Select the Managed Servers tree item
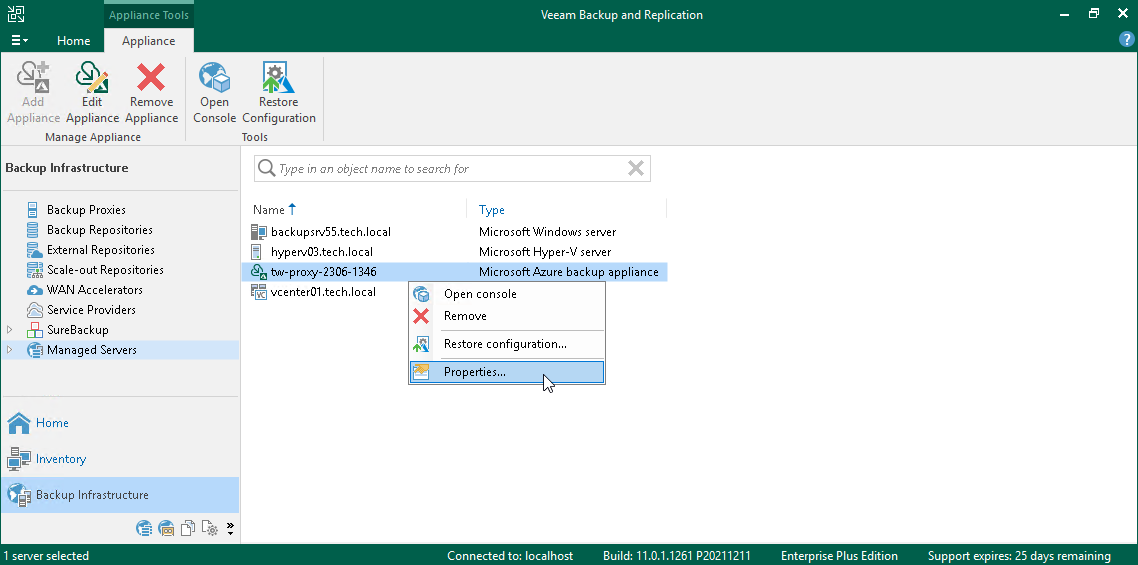This screenshot has width=1138, height=565. 91,350
